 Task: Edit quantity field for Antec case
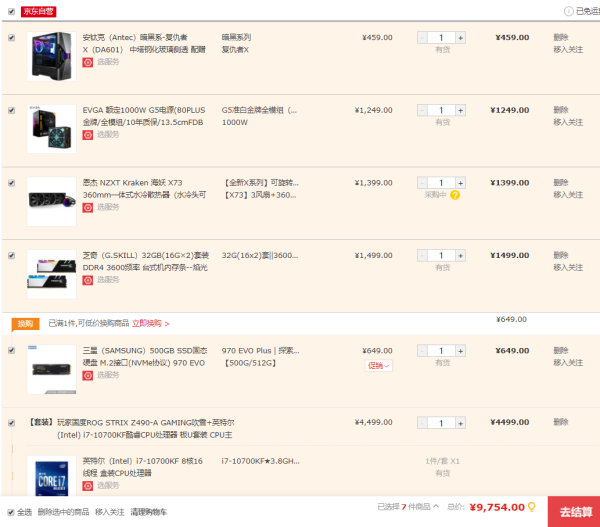pyautogui.click(x=441, y=38)
